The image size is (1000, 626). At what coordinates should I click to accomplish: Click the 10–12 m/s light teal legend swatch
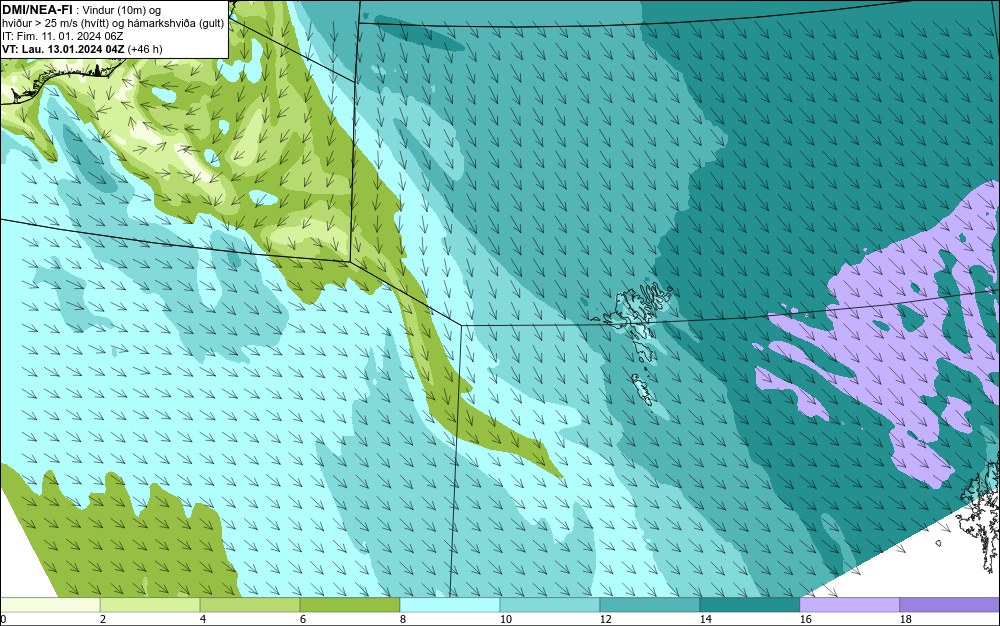pos(550,604)
